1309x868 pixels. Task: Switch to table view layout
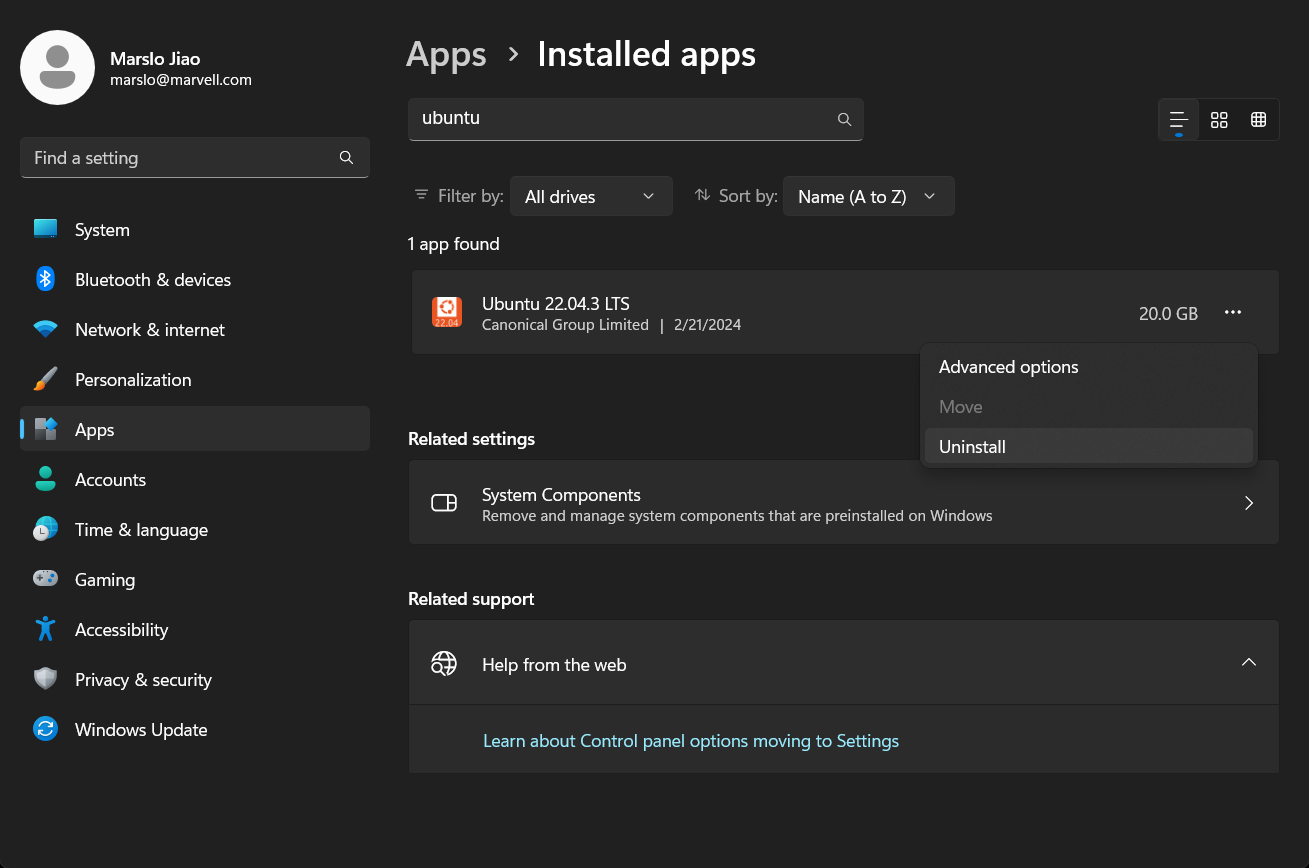tap(1258, 119)
